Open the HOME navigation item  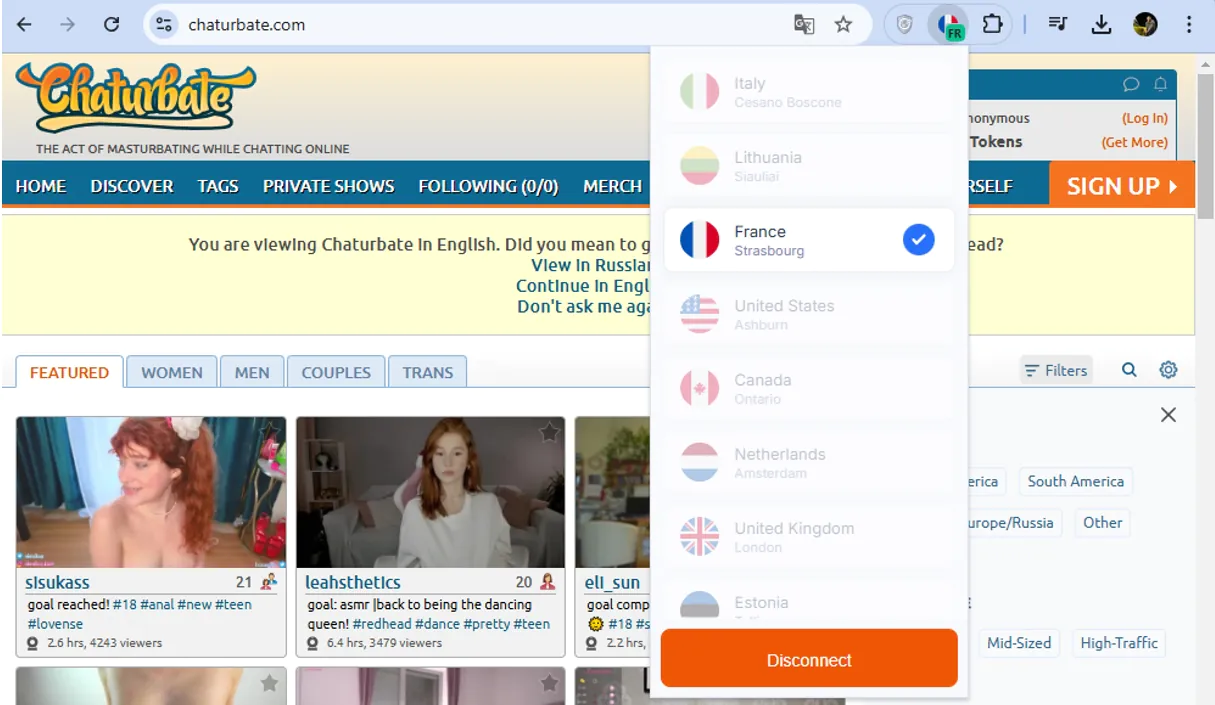click(41, 186)
